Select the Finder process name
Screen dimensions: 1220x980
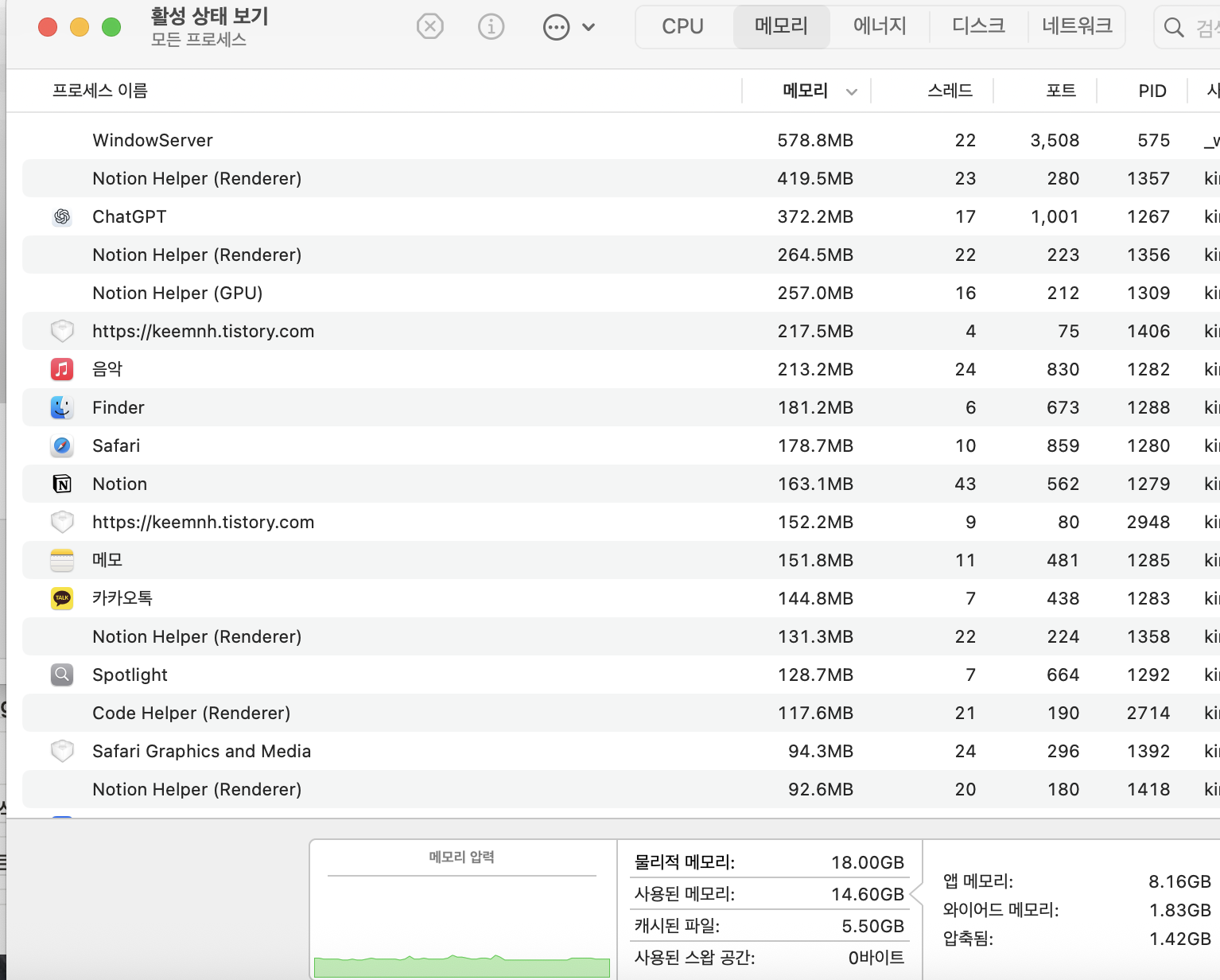tap(118, 407)
